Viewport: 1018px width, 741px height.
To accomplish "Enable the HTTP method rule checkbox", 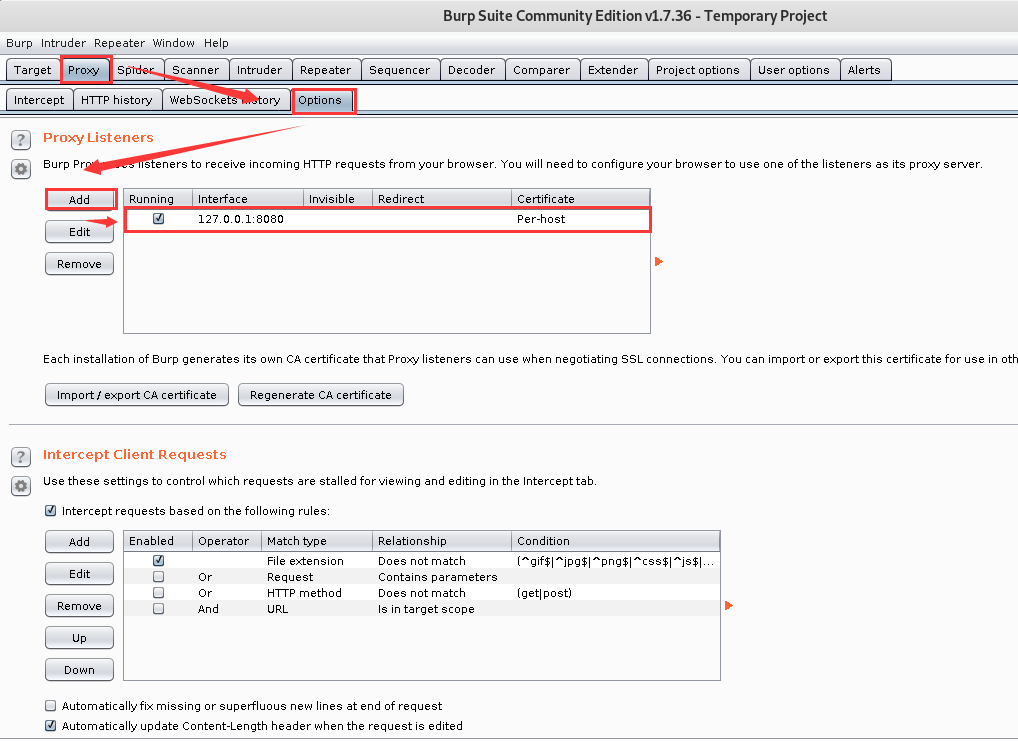I will [x=158, y=593].
